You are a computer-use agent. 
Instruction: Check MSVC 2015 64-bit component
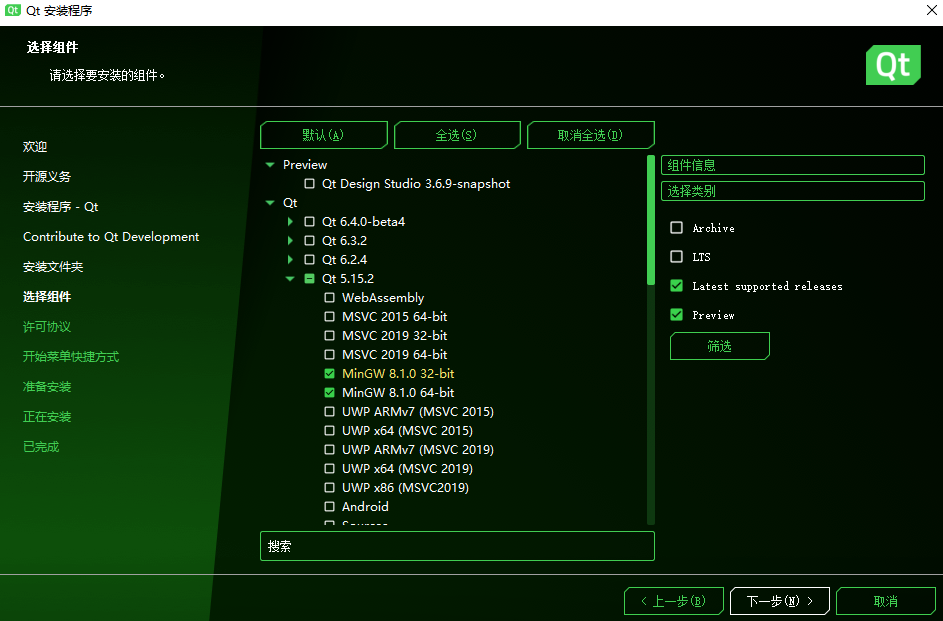point(330,316)
